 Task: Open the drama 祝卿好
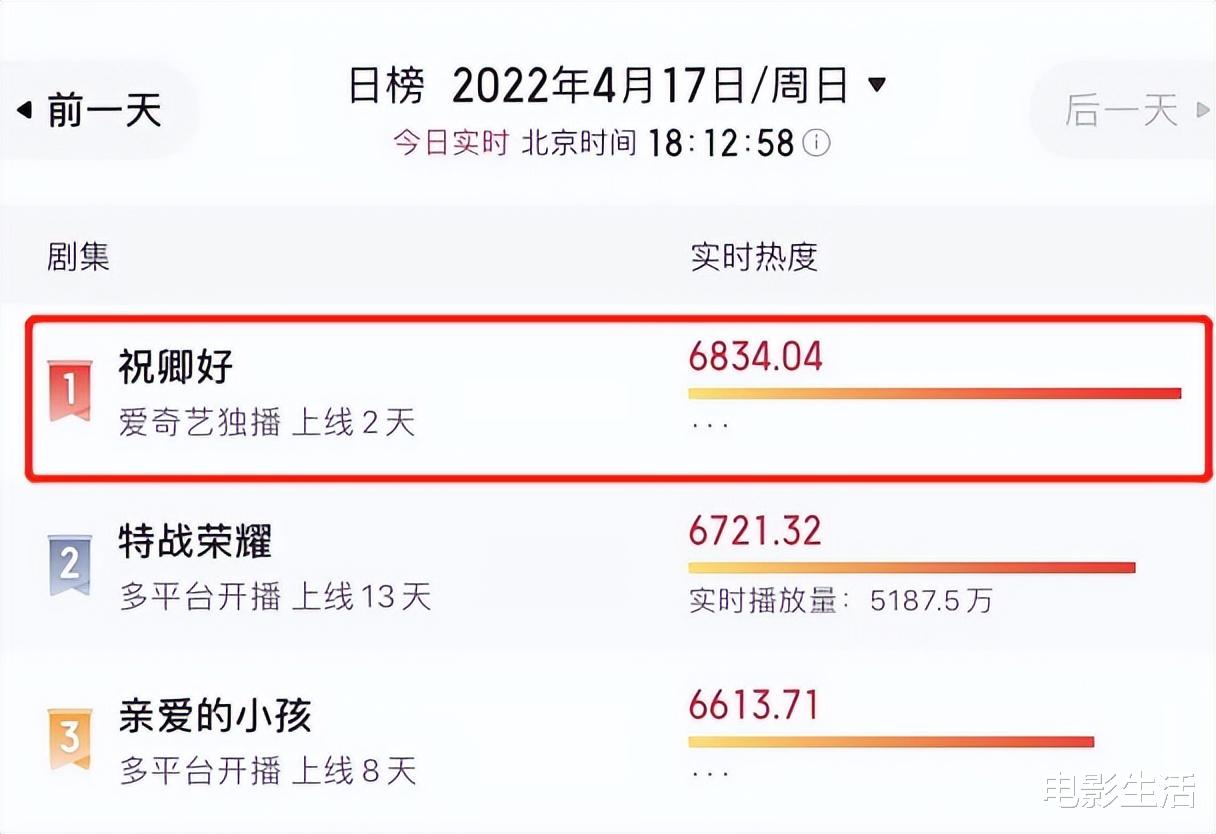click(175, 367)
